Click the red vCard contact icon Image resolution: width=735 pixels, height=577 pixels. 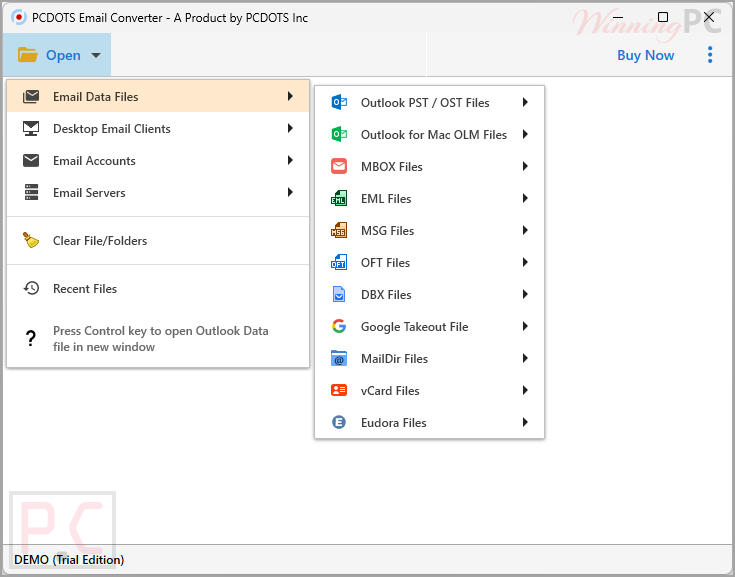(x=339, y=390)
